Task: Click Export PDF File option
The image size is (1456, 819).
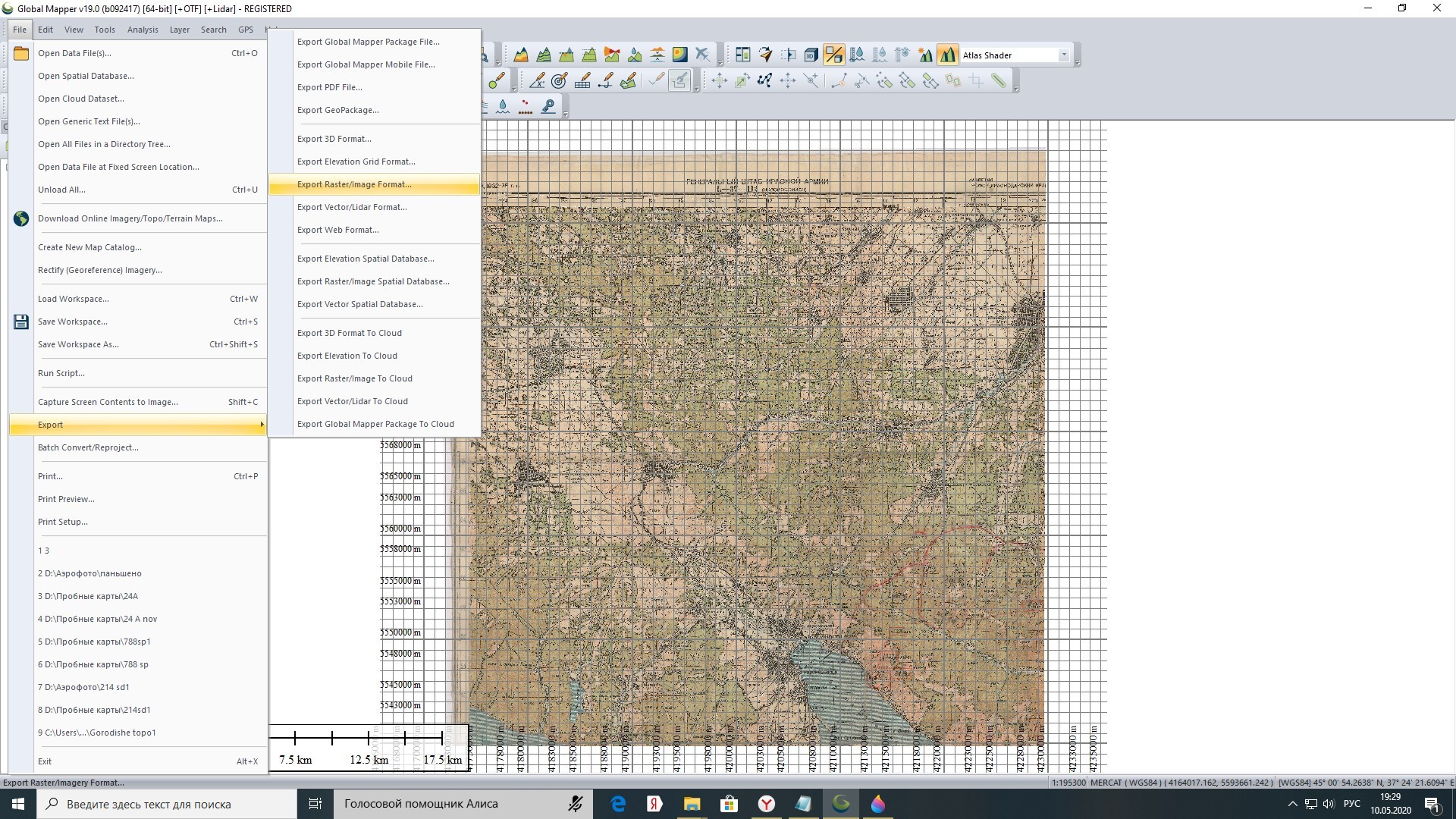Action: (329, 87)
